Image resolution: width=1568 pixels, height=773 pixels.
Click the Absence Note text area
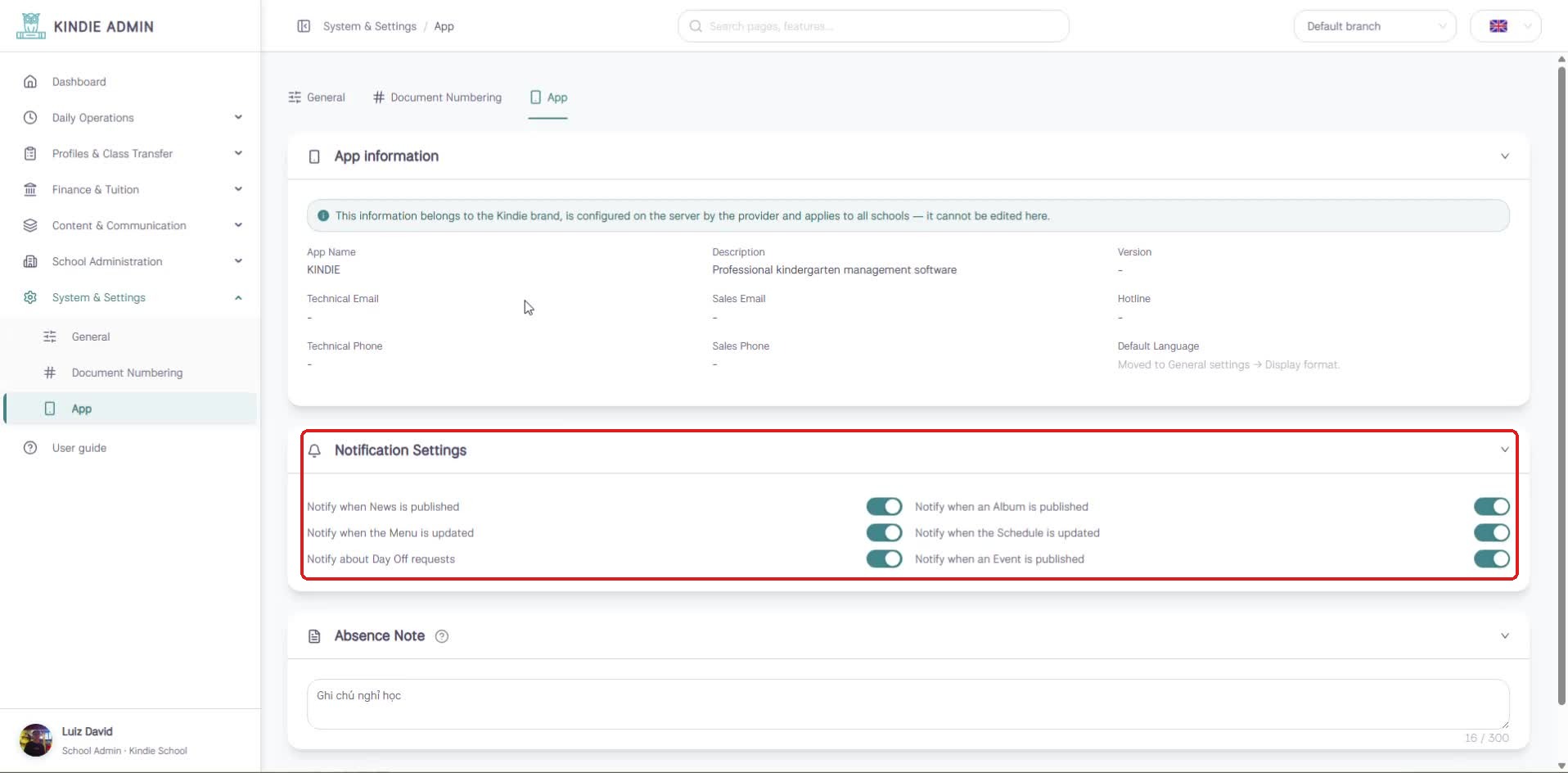908,704
